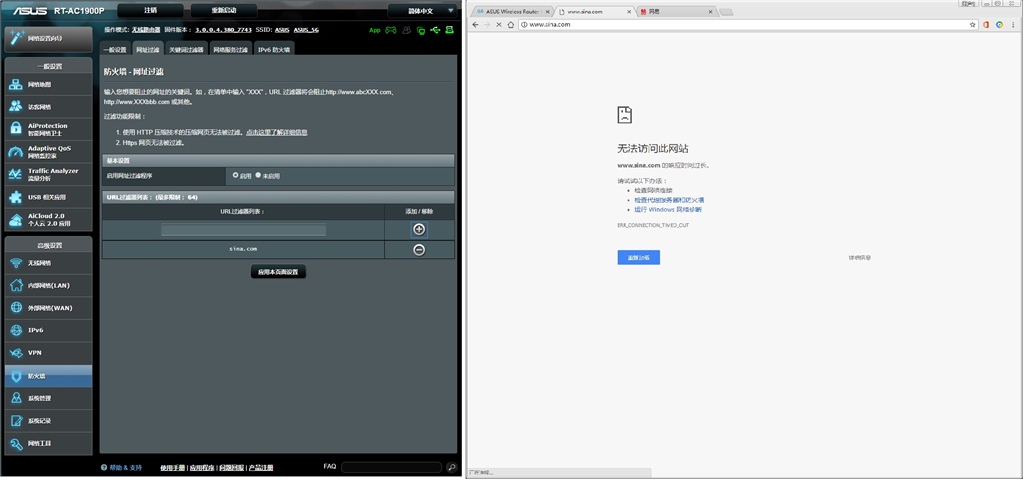This screenshot has height=480, width=1024.
Task: Open the 点击这里了解详细信息 link
Action: pos(277,132)
